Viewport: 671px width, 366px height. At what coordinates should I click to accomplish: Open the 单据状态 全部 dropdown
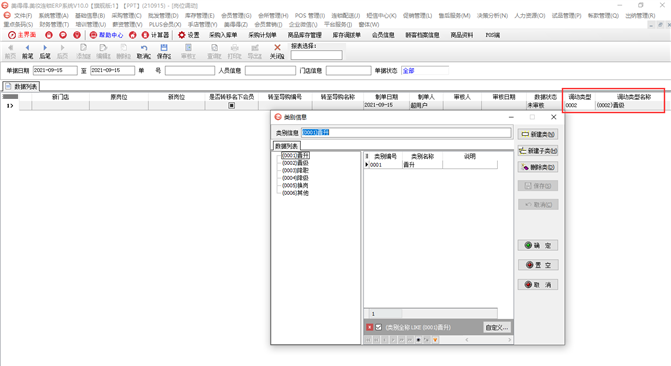(425, 71)
